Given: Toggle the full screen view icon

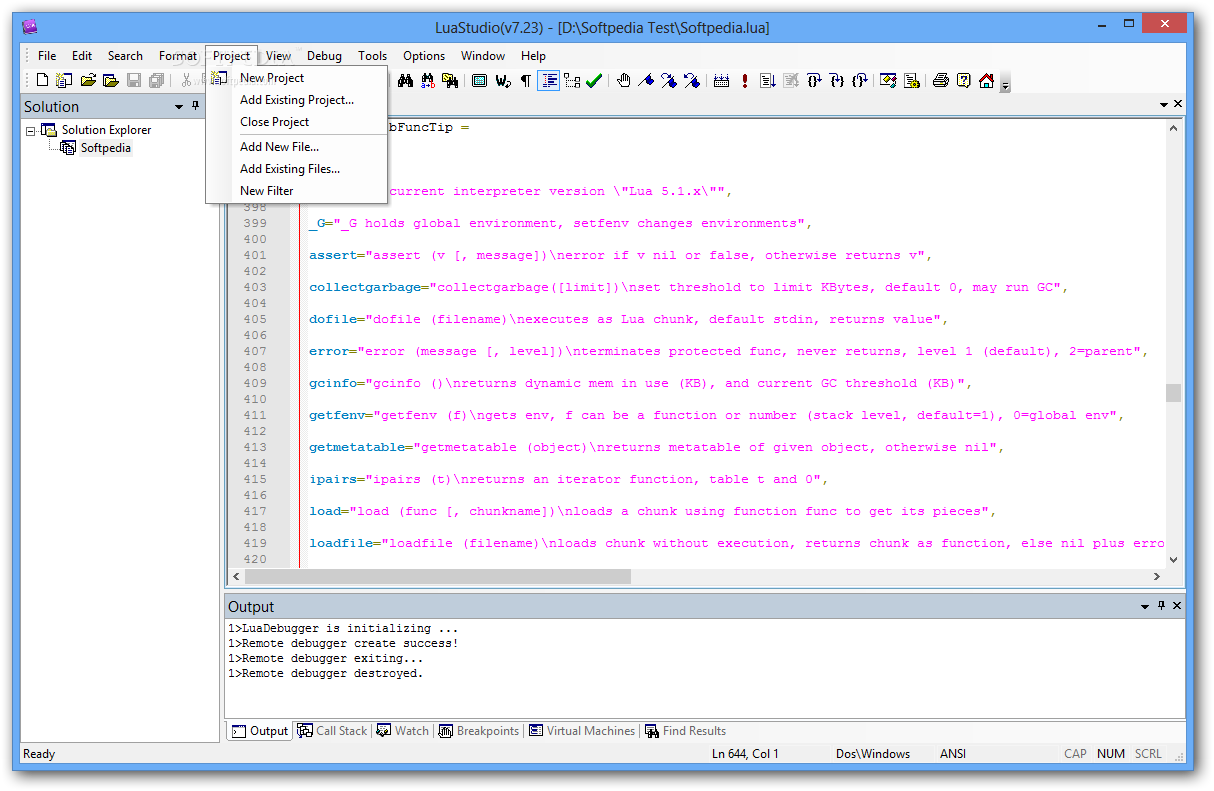Looking at the screenshot, I should (480, 81).
